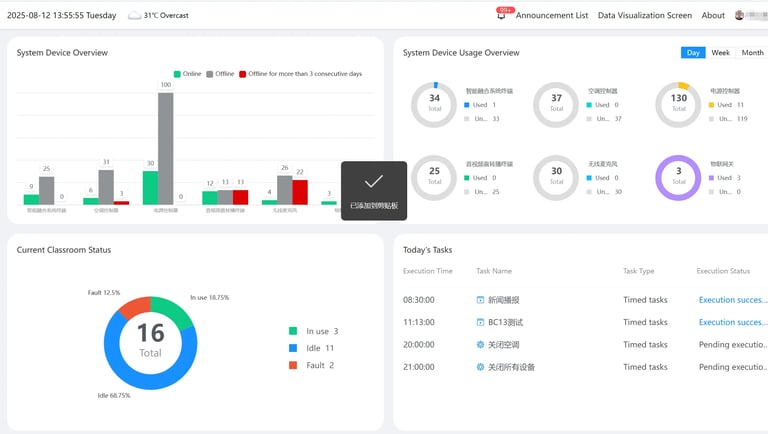768x434 pixels.
Task: Toggle Offline for more than 3 days legend
Action: 301,74
